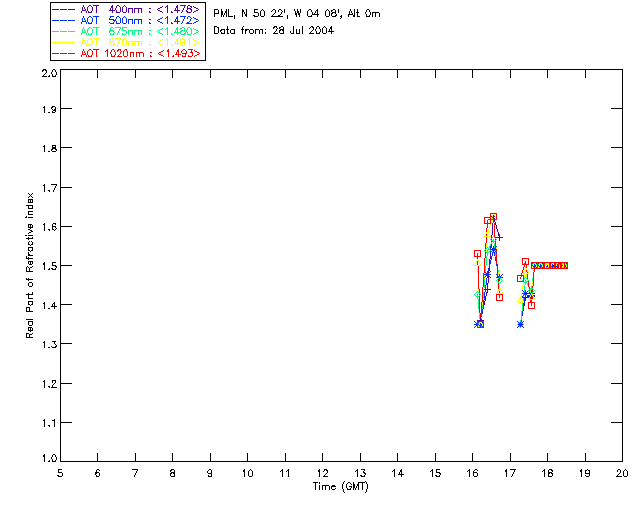Click the 2.0 y-axis tick label

pyautogui.click(x=49, y=74)
